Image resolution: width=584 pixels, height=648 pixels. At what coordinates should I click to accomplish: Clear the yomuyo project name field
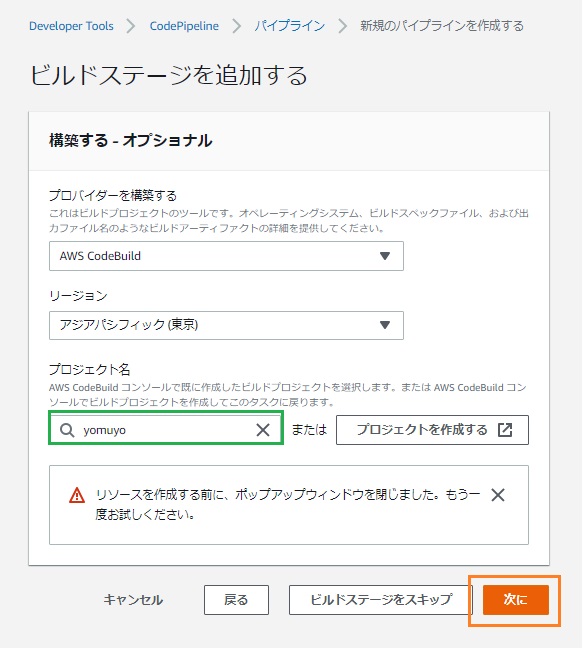[x=263, y=430]
